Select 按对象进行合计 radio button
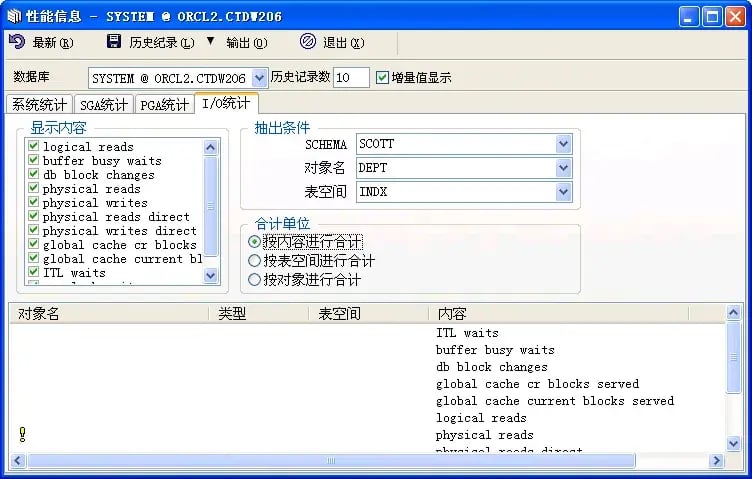 (x=254, y=280)
